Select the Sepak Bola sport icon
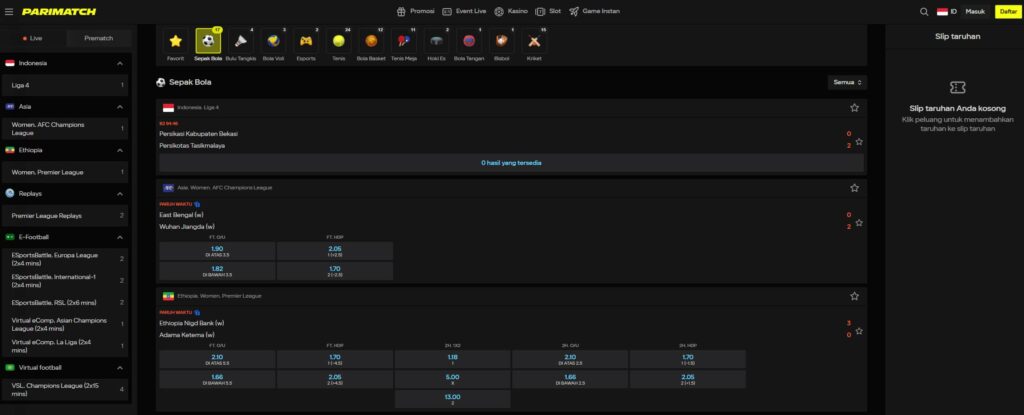 point(208,41)
